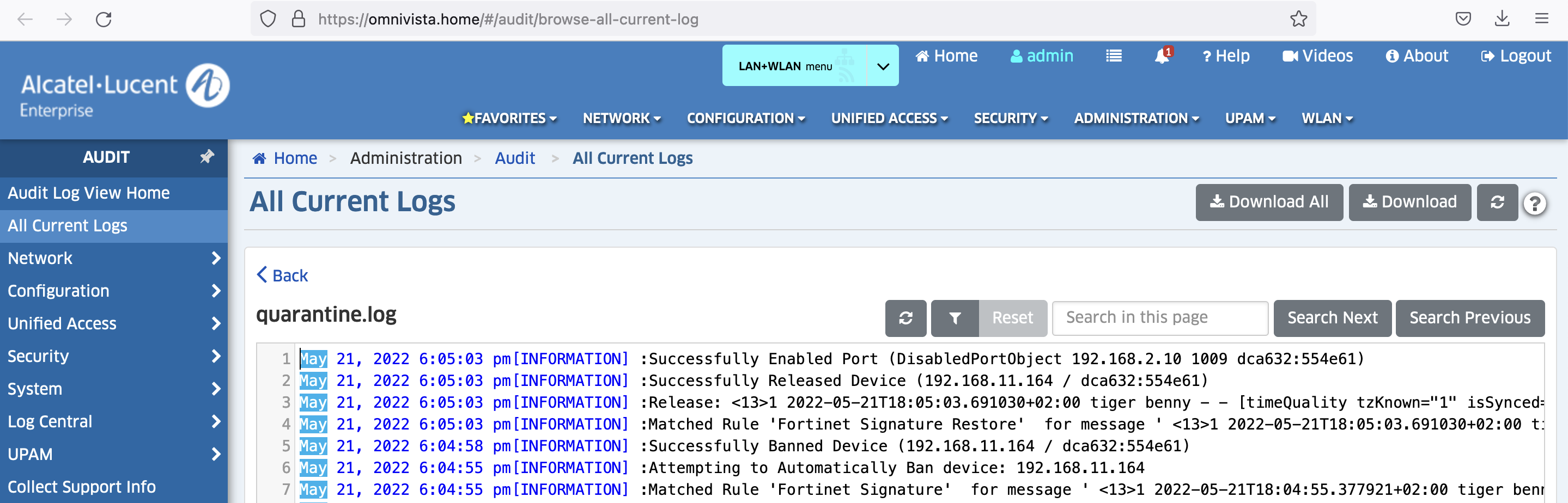The height and width of the screenshot is (503, 1568).
Task: Bookmark page with the star icon
Action: [x=1298, y=19]
